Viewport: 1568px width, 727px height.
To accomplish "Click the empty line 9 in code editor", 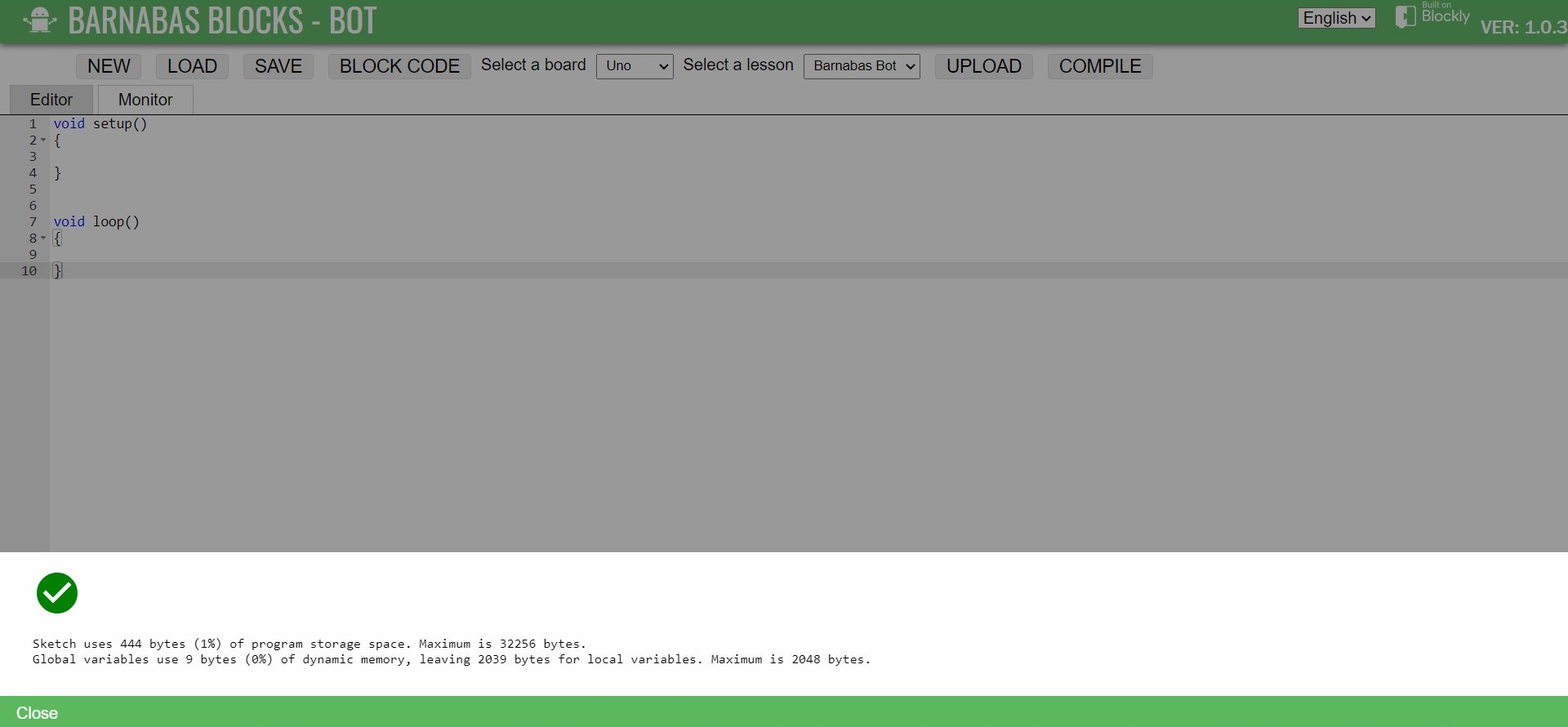I will 327,255.
